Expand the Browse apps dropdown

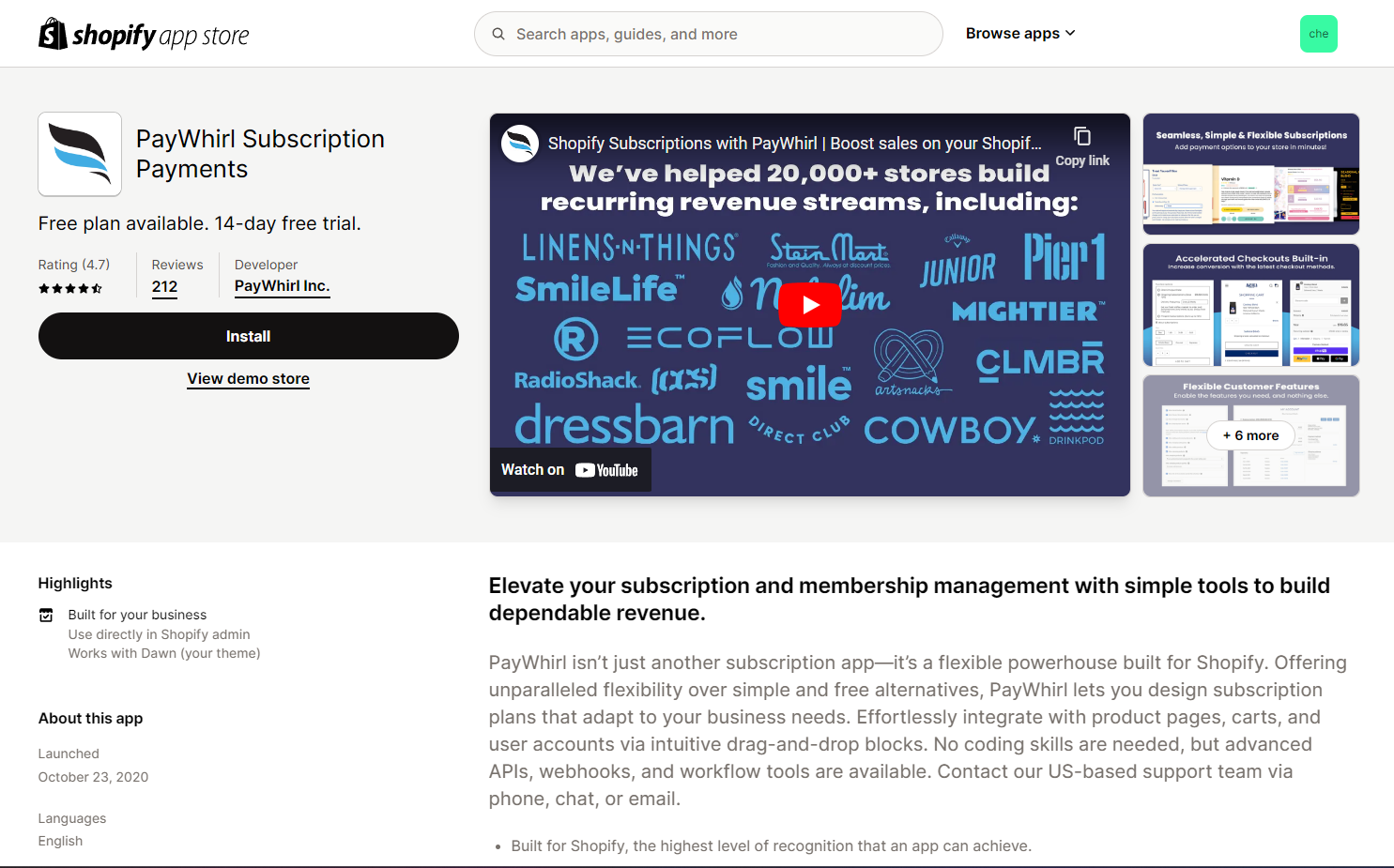(1020, 33)
